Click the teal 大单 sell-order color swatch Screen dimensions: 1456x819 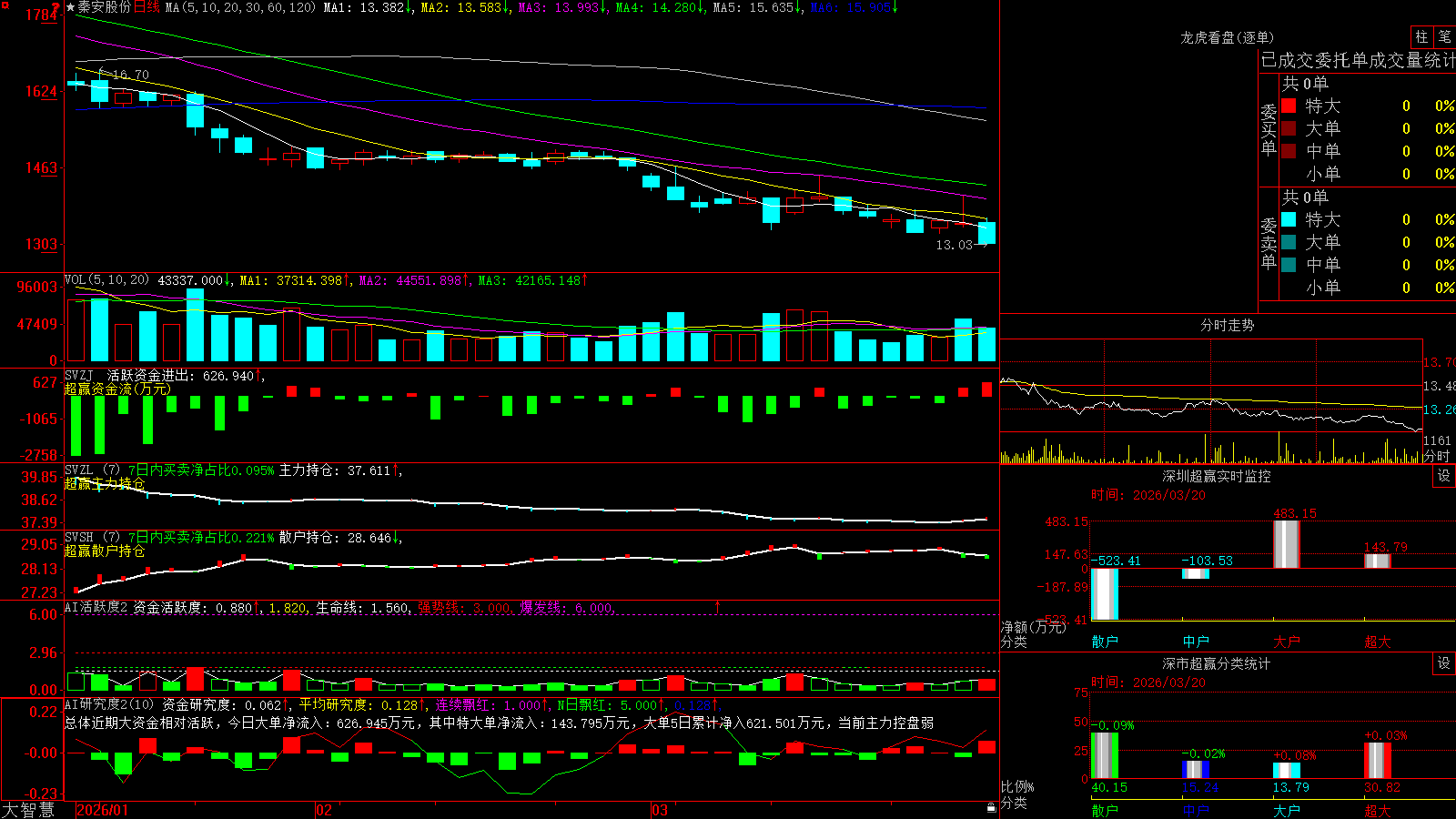click(1289, 242)
